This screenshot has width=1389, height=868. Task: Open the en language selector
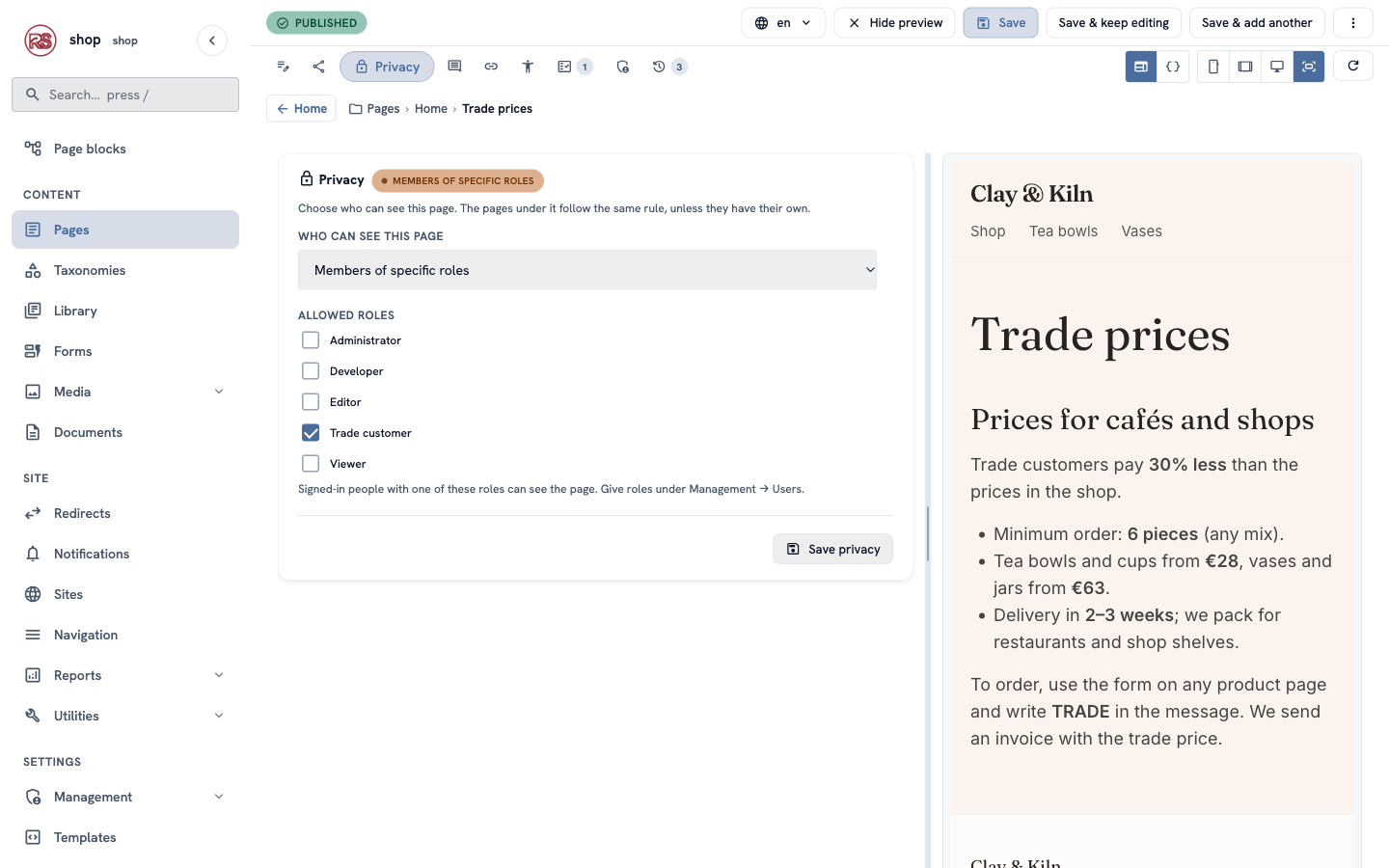pos(783,23)
